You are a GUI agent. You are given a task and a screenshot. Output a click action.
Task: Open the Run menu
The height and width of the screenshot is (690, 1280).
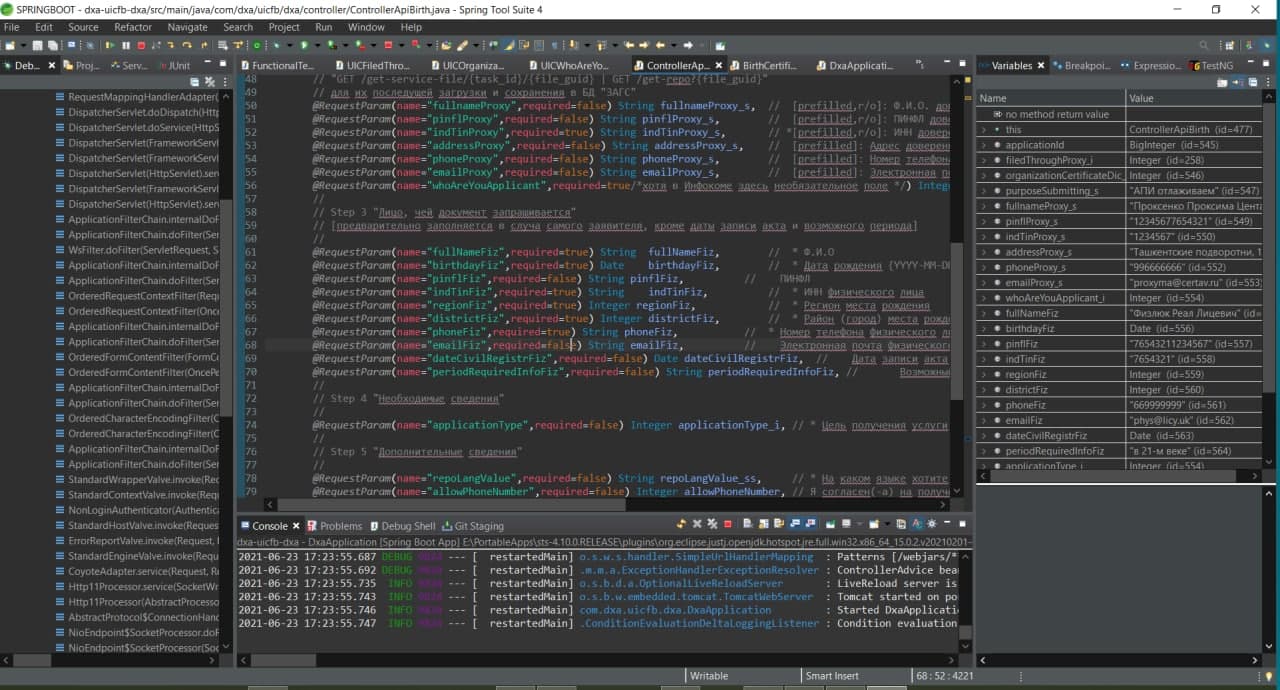pos(323,27)
